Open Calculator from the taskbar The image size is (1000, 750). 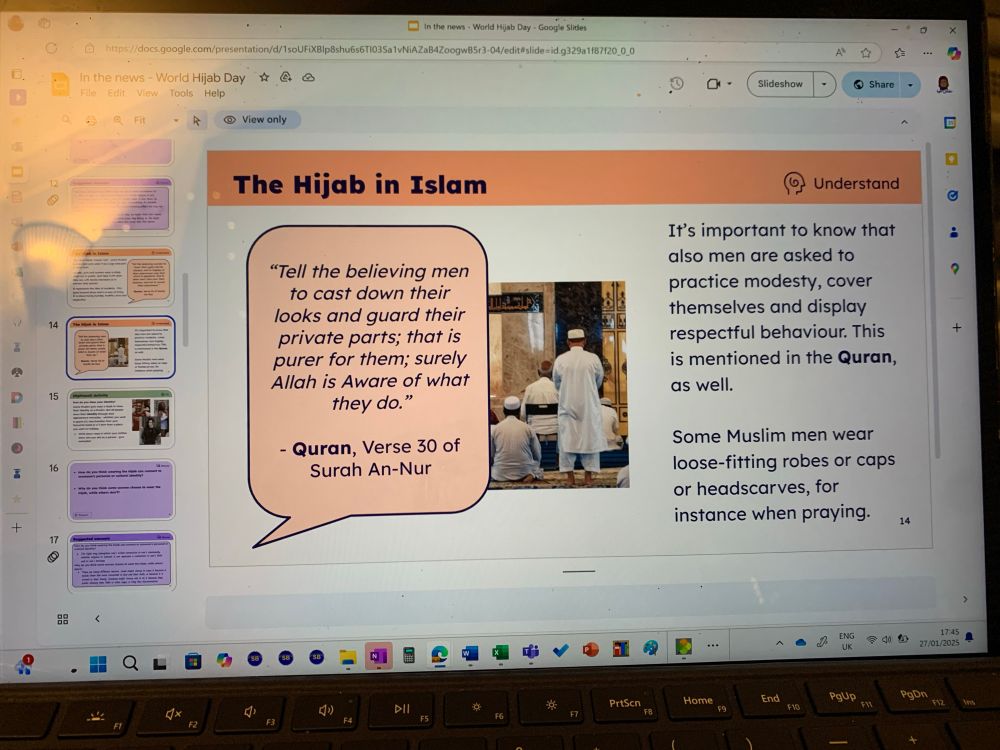tap(409, 655)
